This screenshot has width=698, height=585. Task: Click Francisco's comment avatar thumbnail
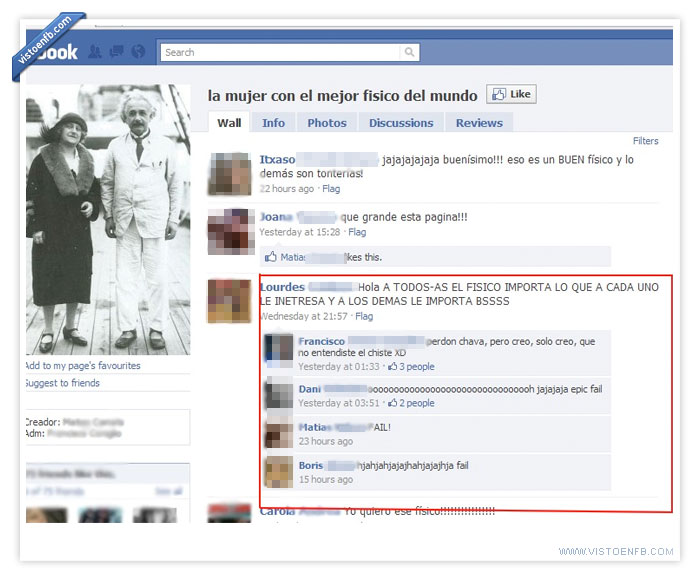point(280,348)
